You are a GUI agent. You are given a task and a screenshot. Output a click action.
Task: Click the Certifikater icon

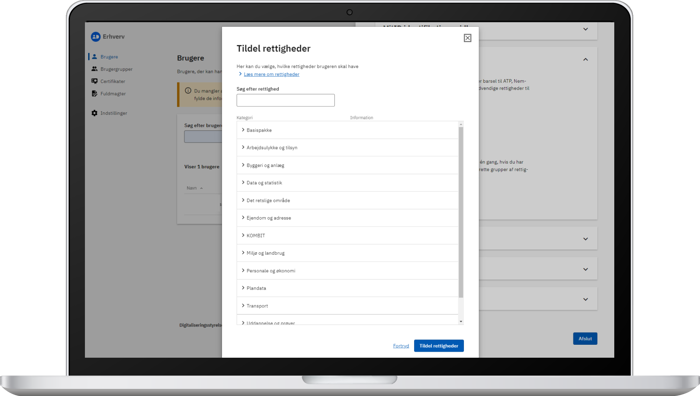point(94,81)
